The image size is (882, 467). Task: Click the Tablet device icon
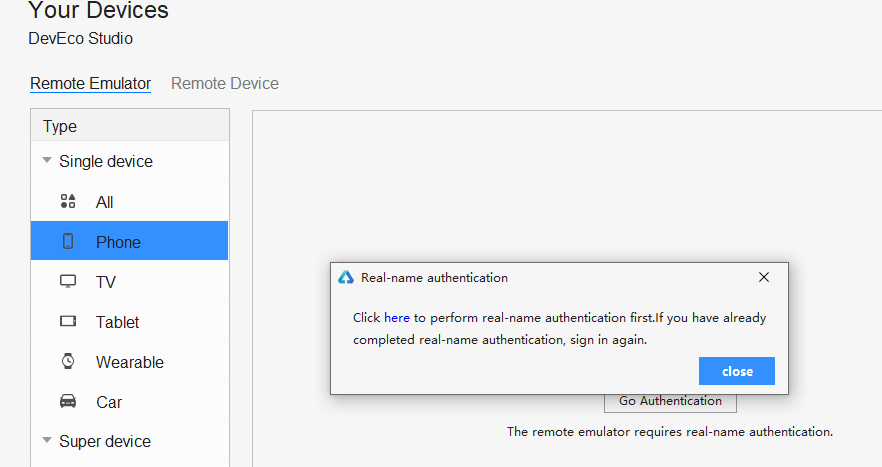coord(68,322)
